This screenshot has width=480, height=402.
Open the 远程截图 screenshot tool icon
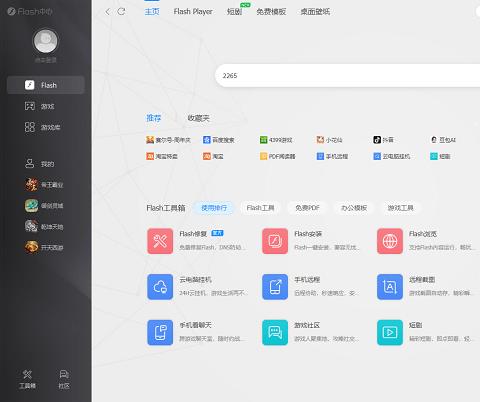pos(390,287)
